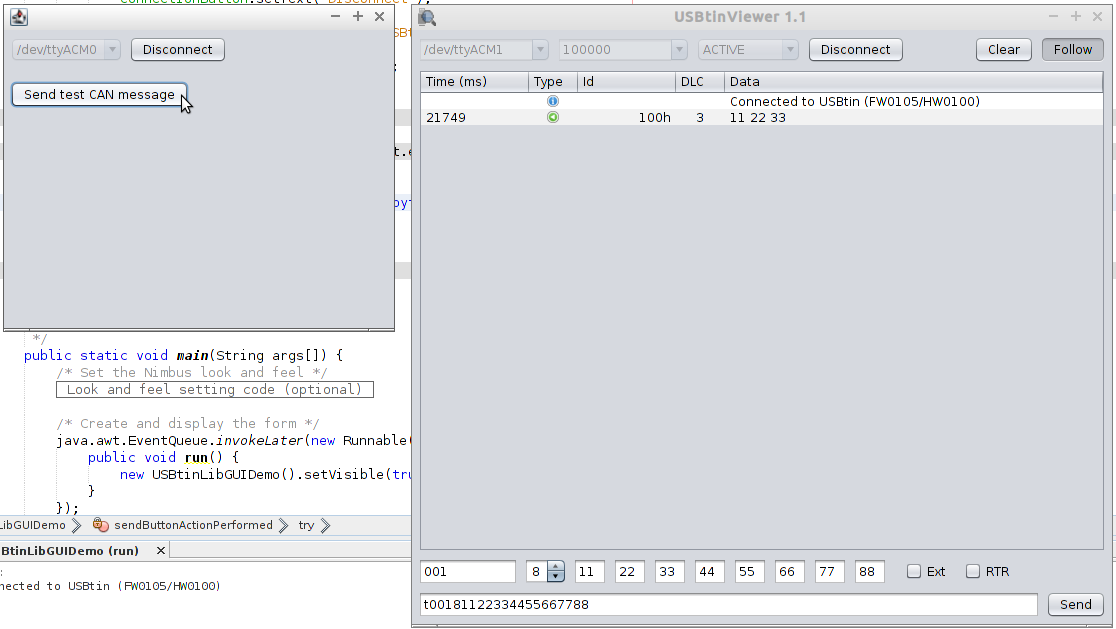Click 'USBtinLibGUIDemo()' in the code editor

(x=223, y=475)
